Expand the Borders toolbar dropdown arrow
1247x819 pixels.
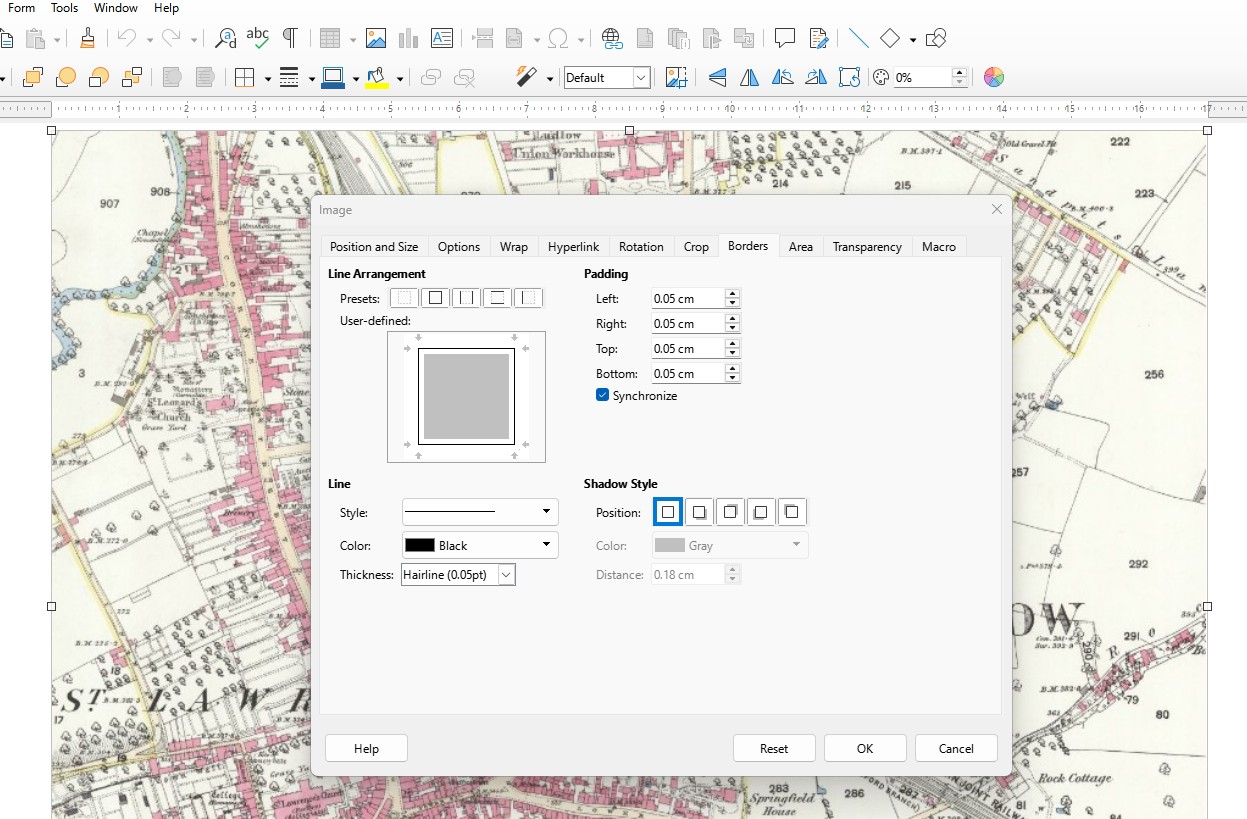pyautogui.click(x=267, y=78)
